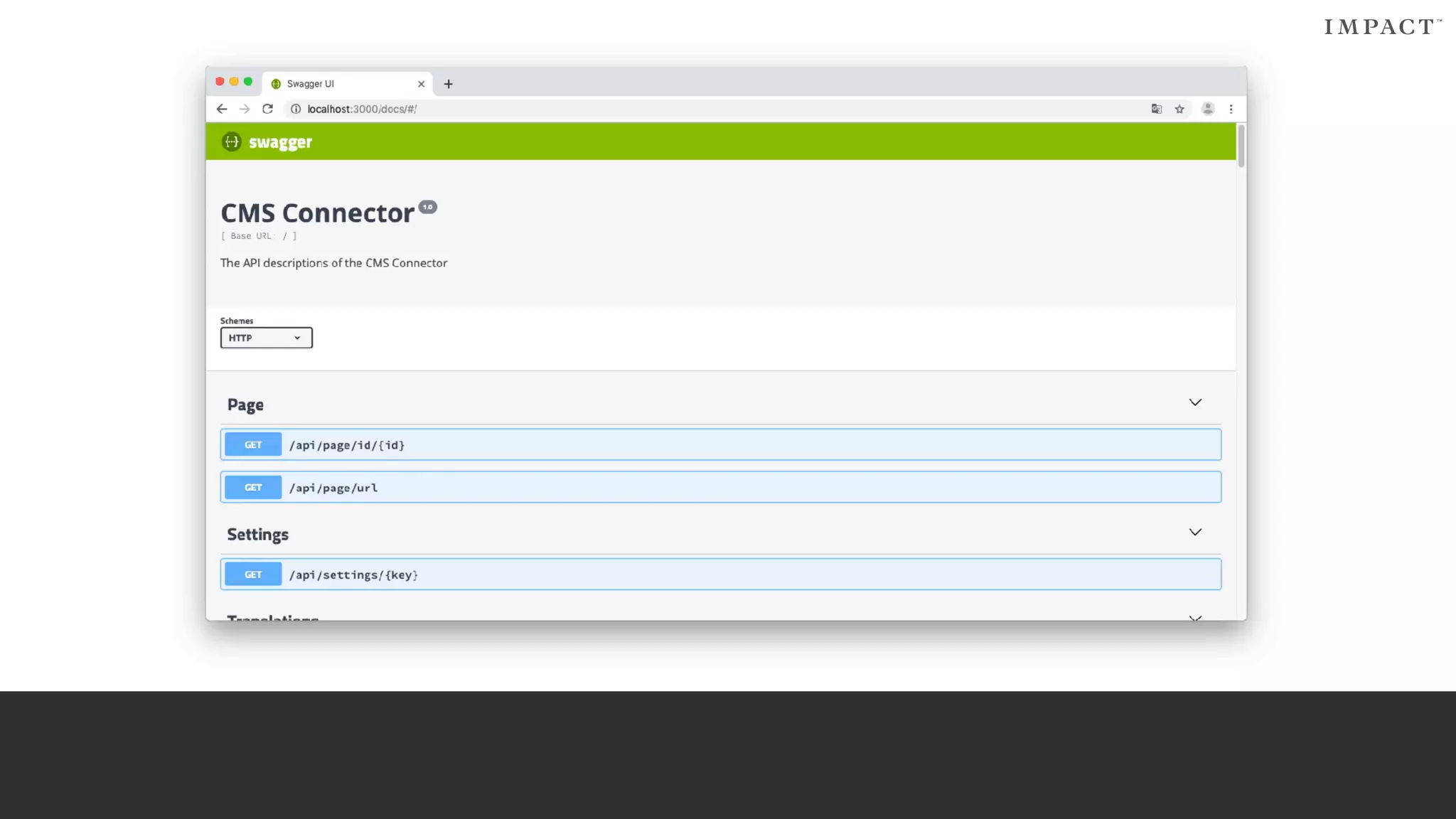Viewport: 1456px width, 819px height.
Task: Open the HTTP Schemes dropdown
Action: tap(266, 338)
